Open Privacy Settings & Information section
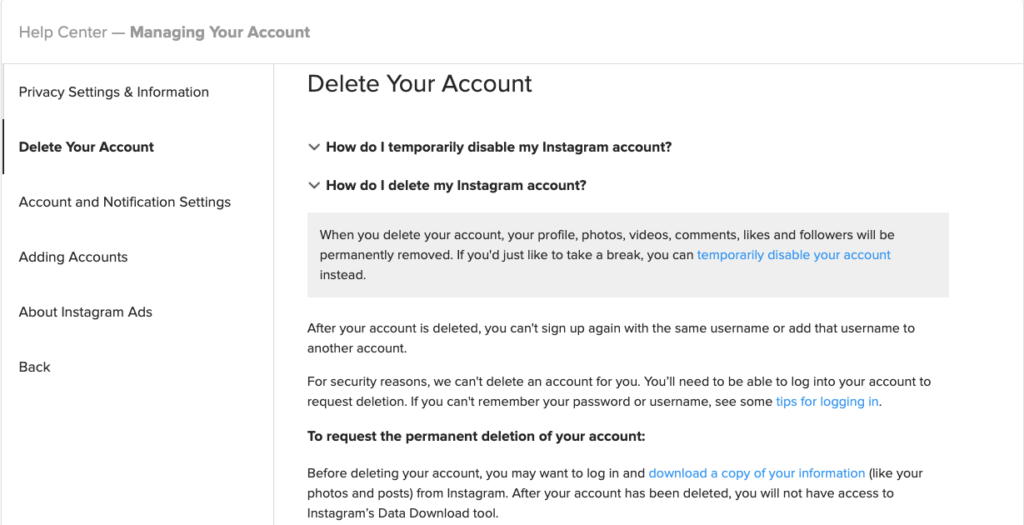1024x525 pixels. pyautogui.click(x=114, y=92)
